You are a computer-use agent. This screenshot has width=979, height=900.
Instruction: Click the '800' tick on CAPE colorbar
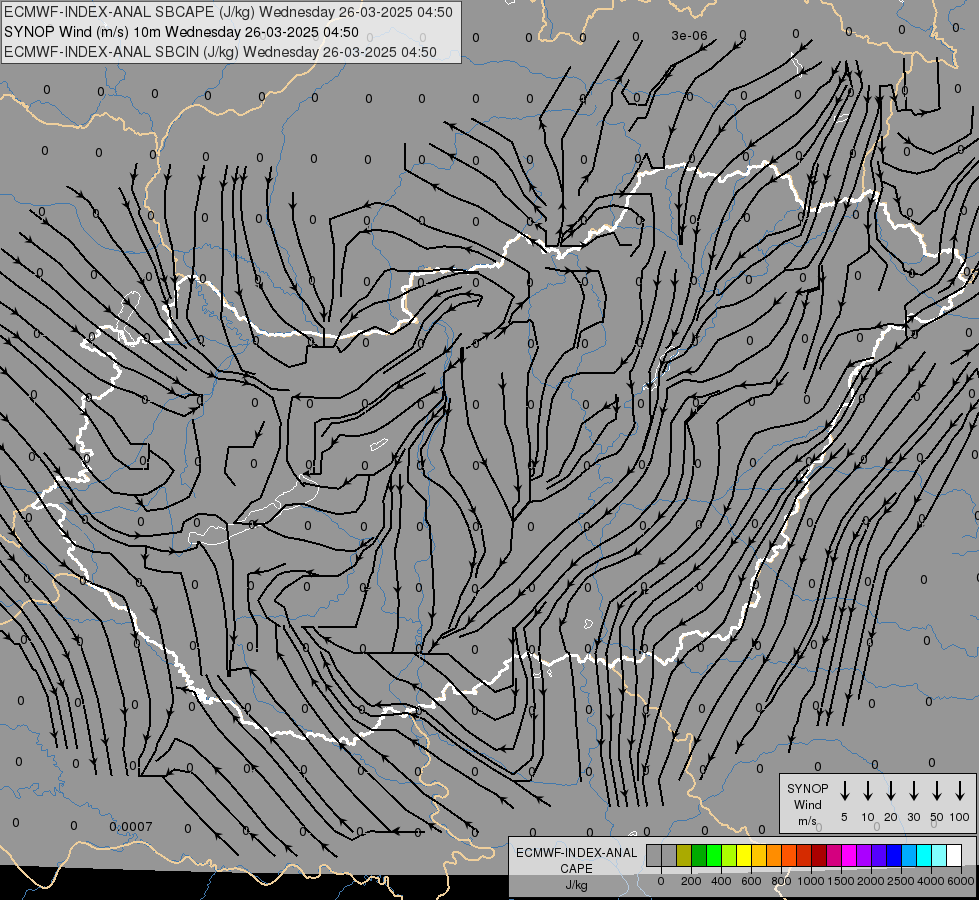pos(781,881)
